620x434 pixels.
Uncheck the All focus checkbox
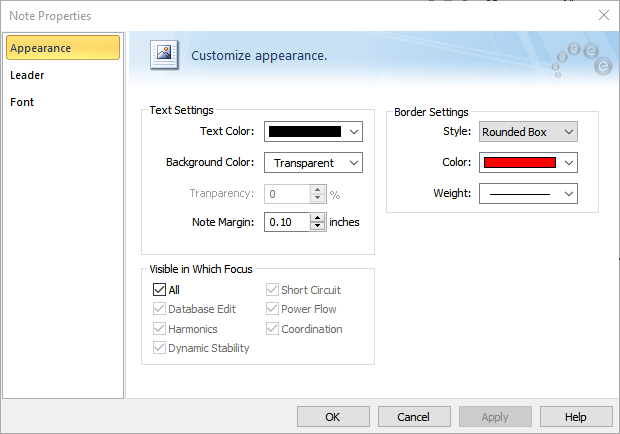tap(160, 290)
